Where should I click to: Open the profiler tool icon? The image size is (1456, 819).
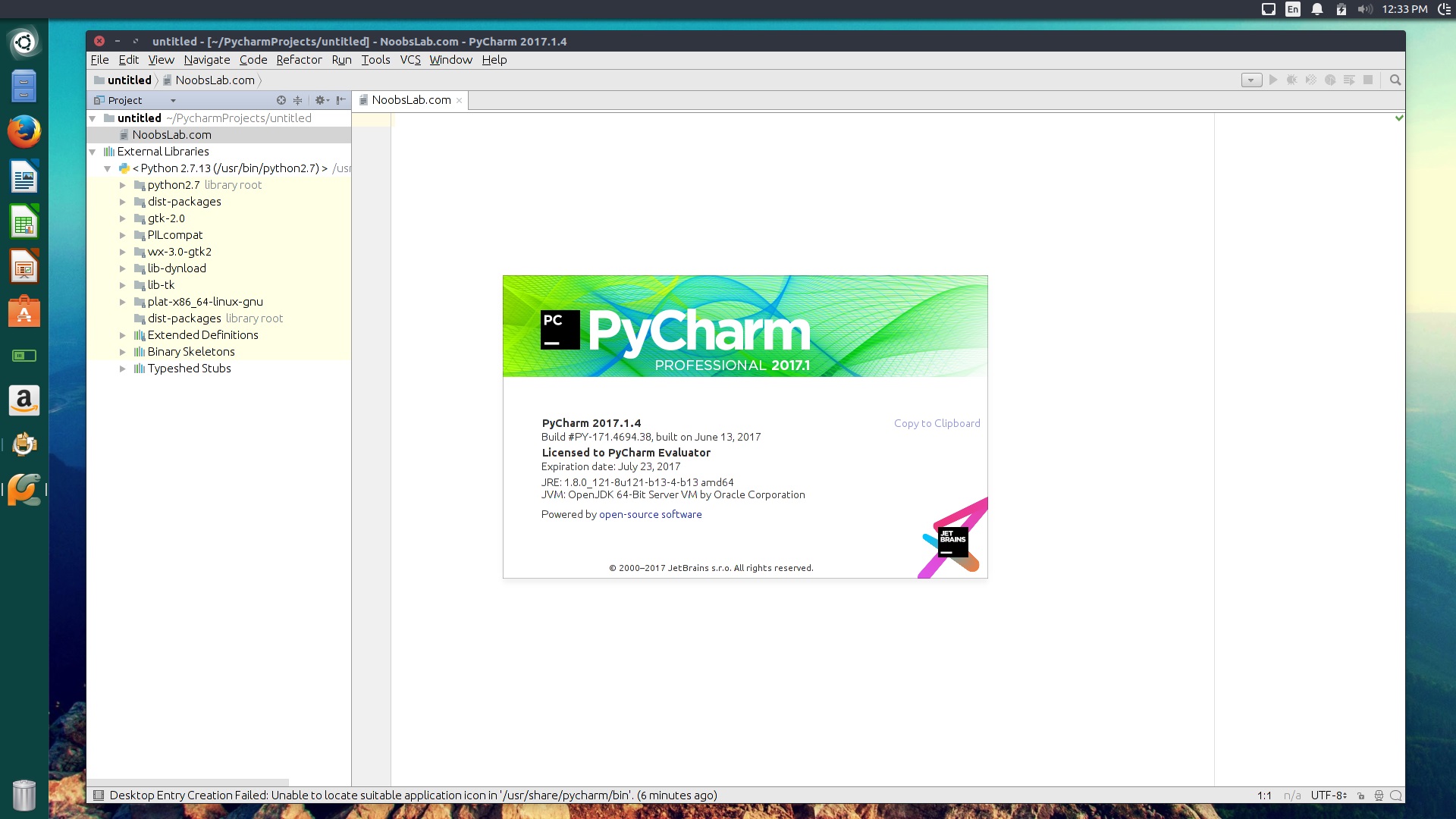[1330, 80]
